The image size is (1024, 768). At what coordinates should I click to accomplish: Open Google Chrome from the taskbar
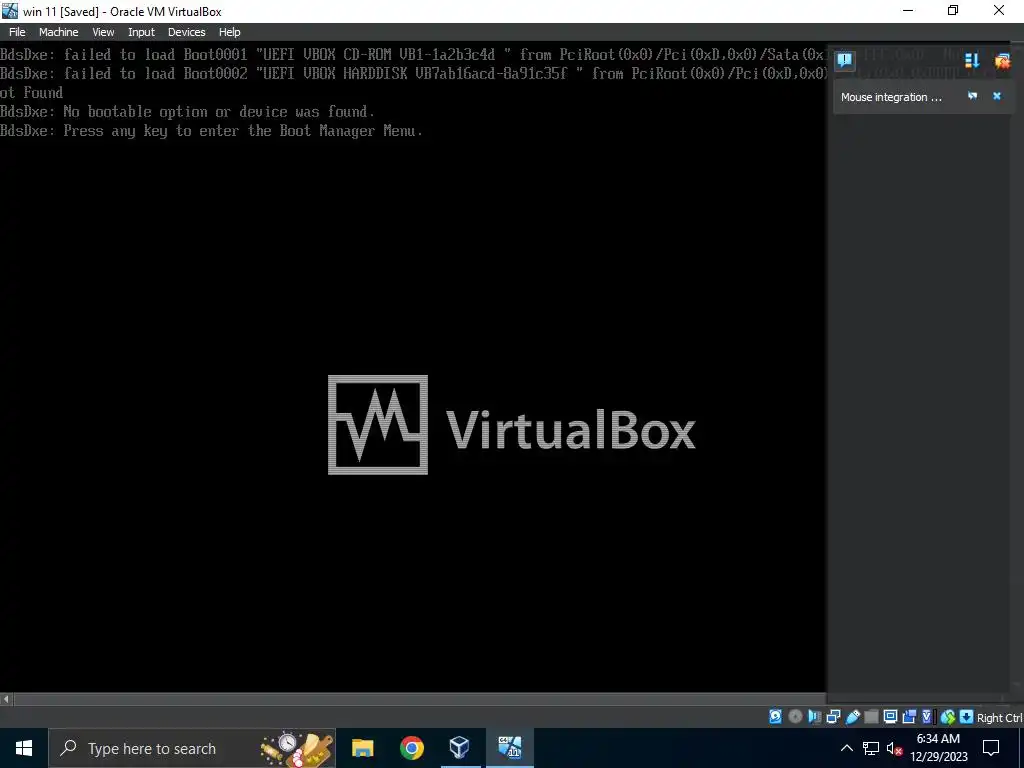411,748
